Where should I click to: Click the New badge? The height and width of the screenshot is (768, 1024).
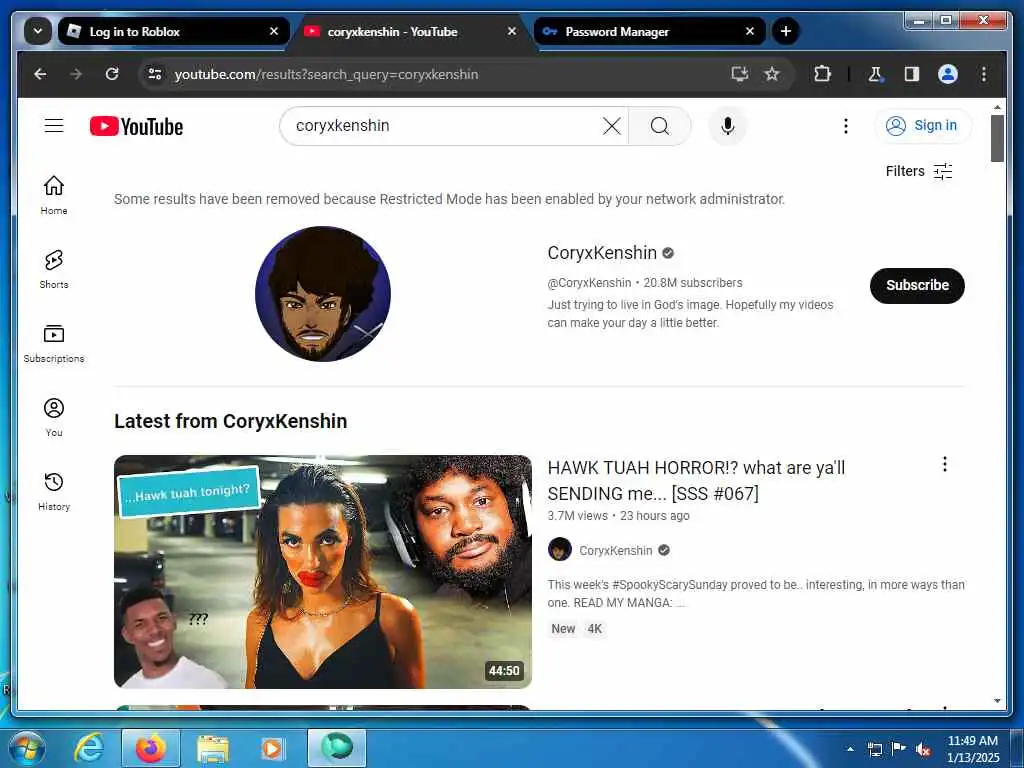(563, 629)
